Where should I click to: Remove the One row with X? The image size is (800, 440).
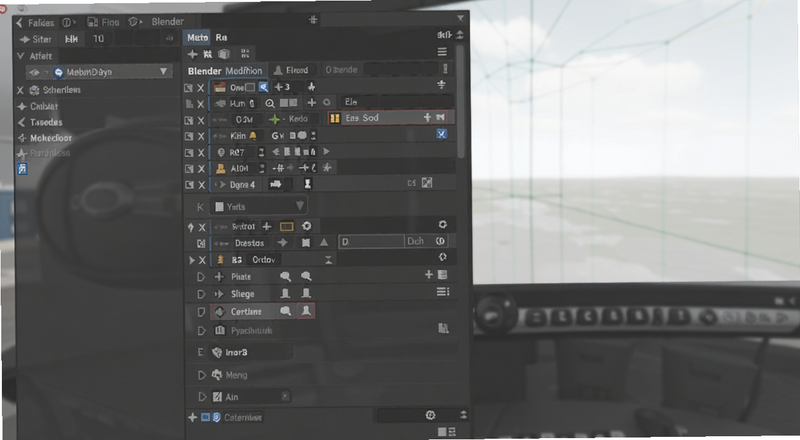click(201, 88)
